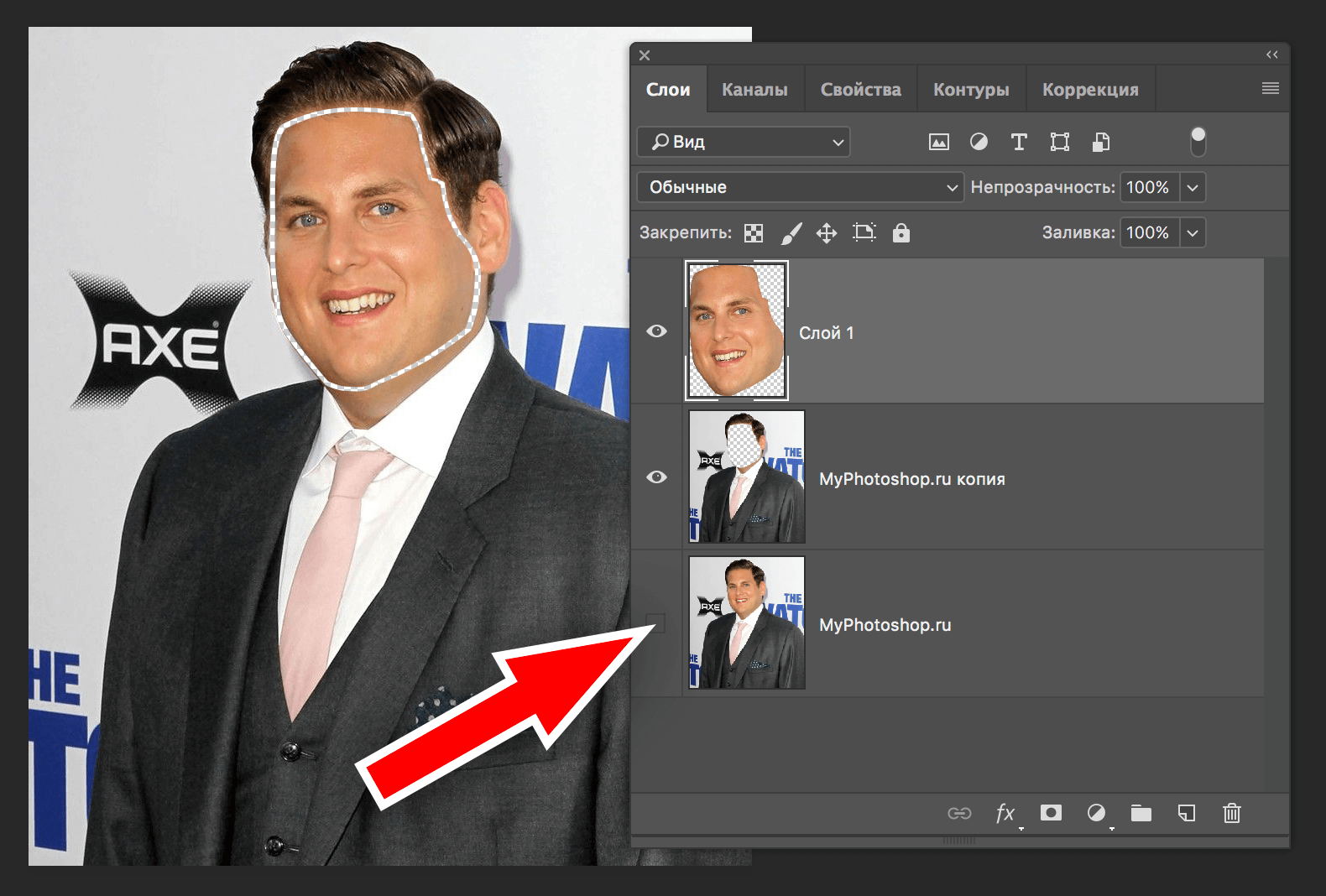
Task: Switch to the Каналы tab
Action: 754,90
